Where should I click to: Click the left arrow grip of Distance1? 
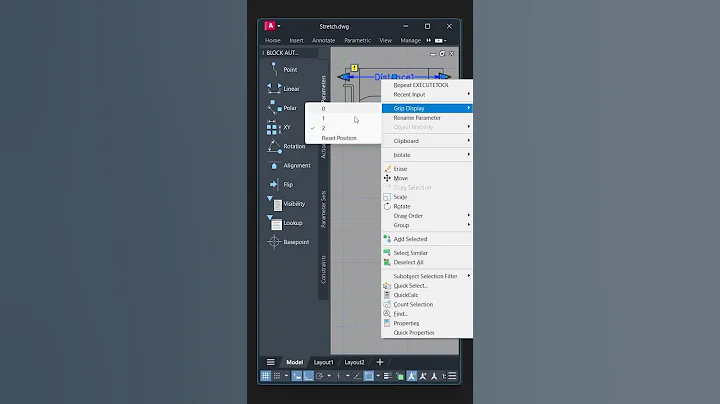point(344,77)
